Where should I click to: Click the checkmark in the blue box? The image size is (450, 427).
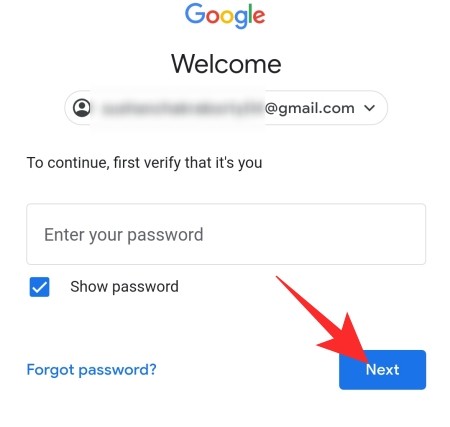[x=39, y=287]
